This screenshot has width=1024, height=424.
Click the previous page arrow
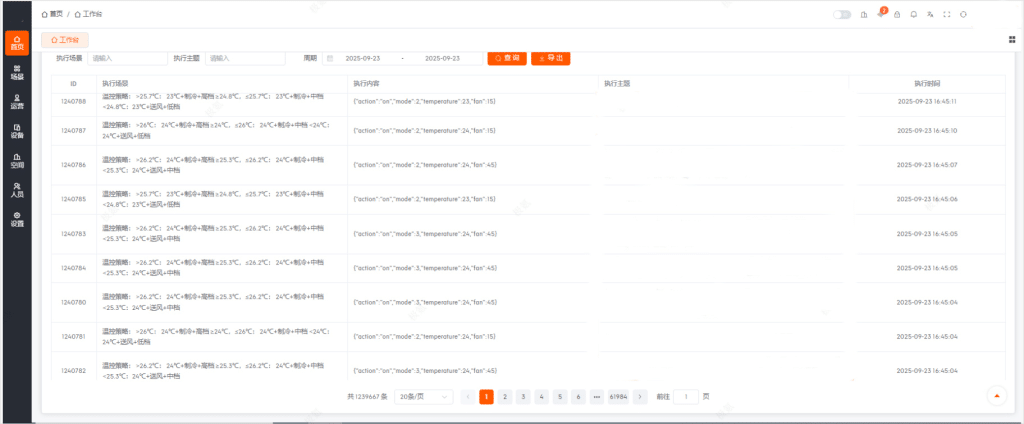(x=468, y=397)
